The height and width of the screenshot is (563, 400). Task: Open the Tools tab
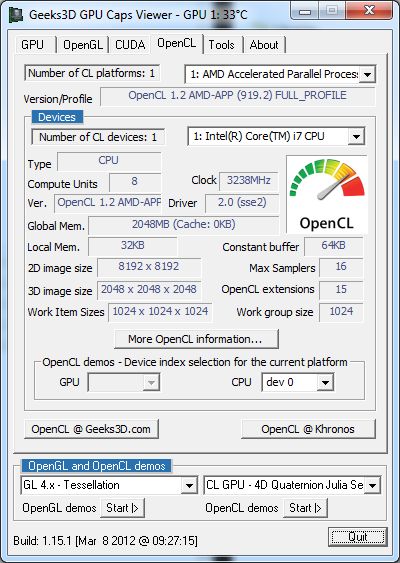(x=222, y=45)
